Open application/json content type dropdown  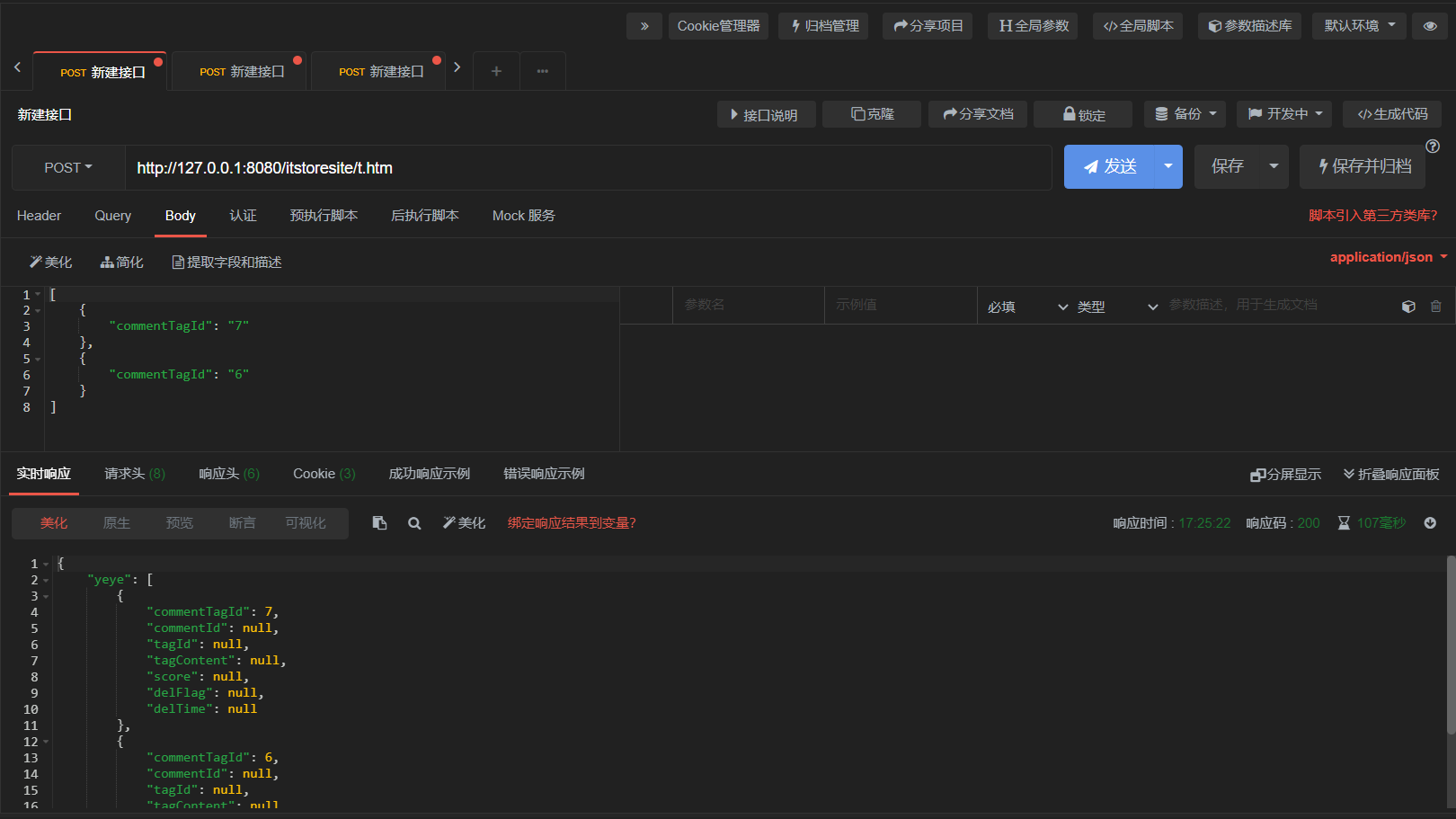point(1389,257)
